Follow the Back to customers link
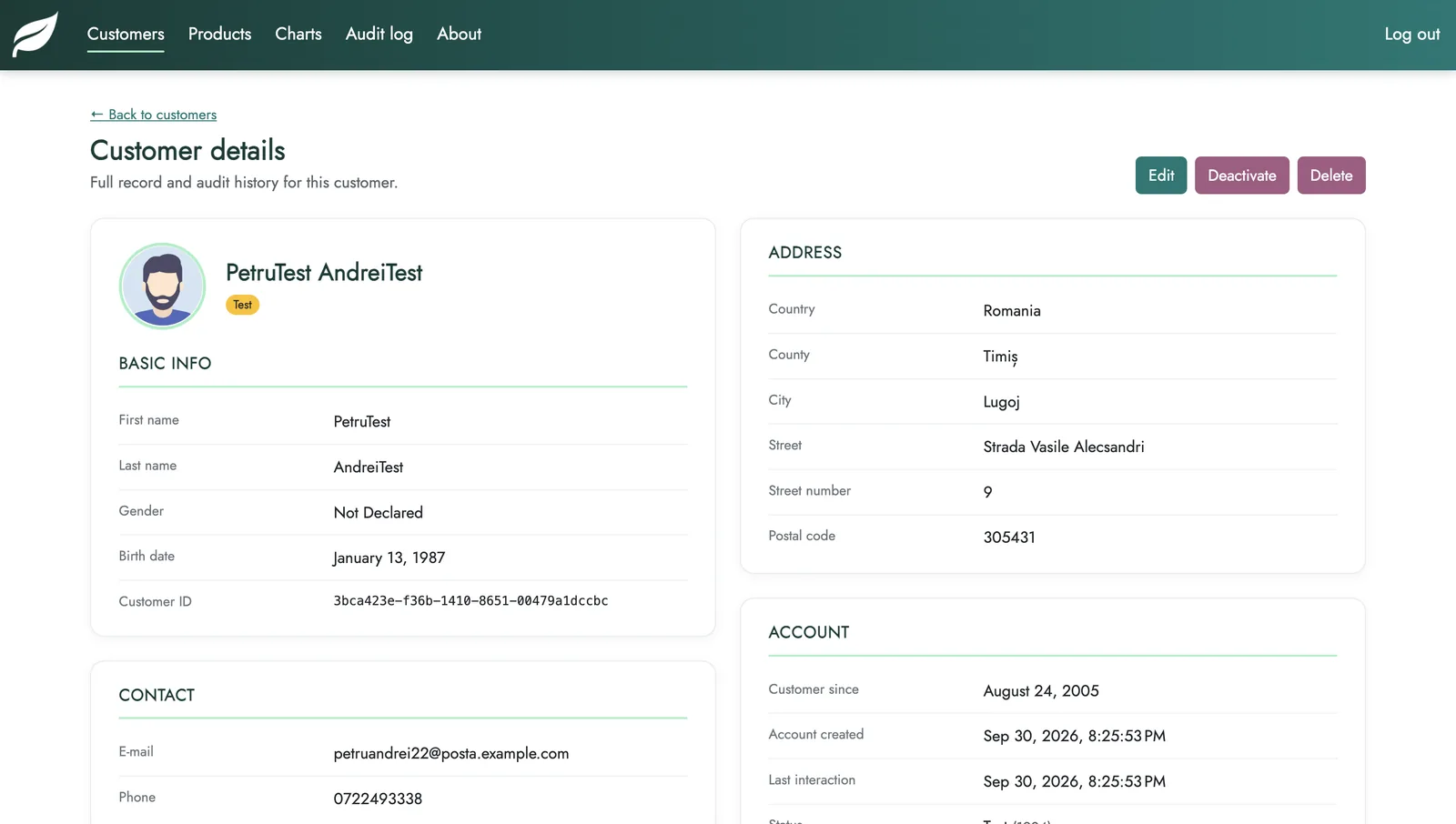The image size is (1456, 824). tap(154, 115)
